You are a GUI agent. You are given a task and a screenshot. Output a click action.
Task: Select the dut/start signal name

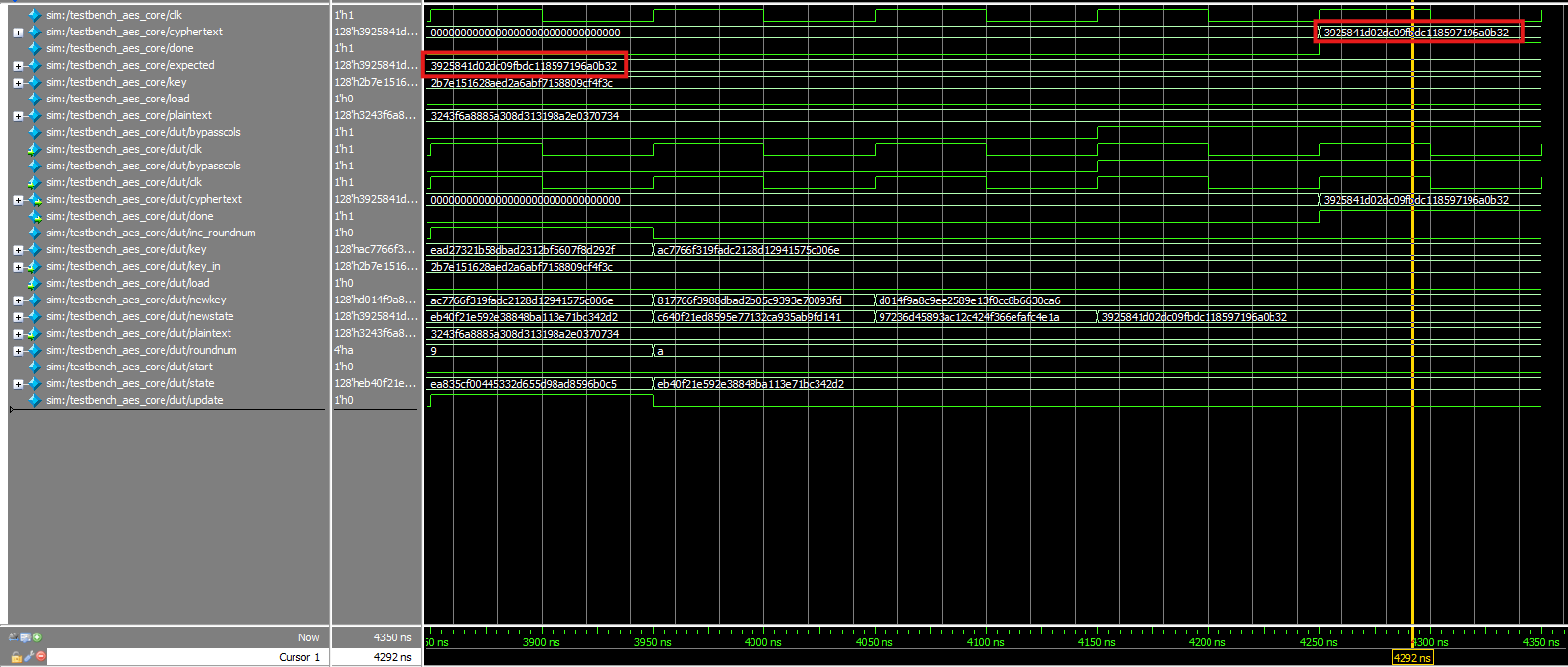pos(129,367)
